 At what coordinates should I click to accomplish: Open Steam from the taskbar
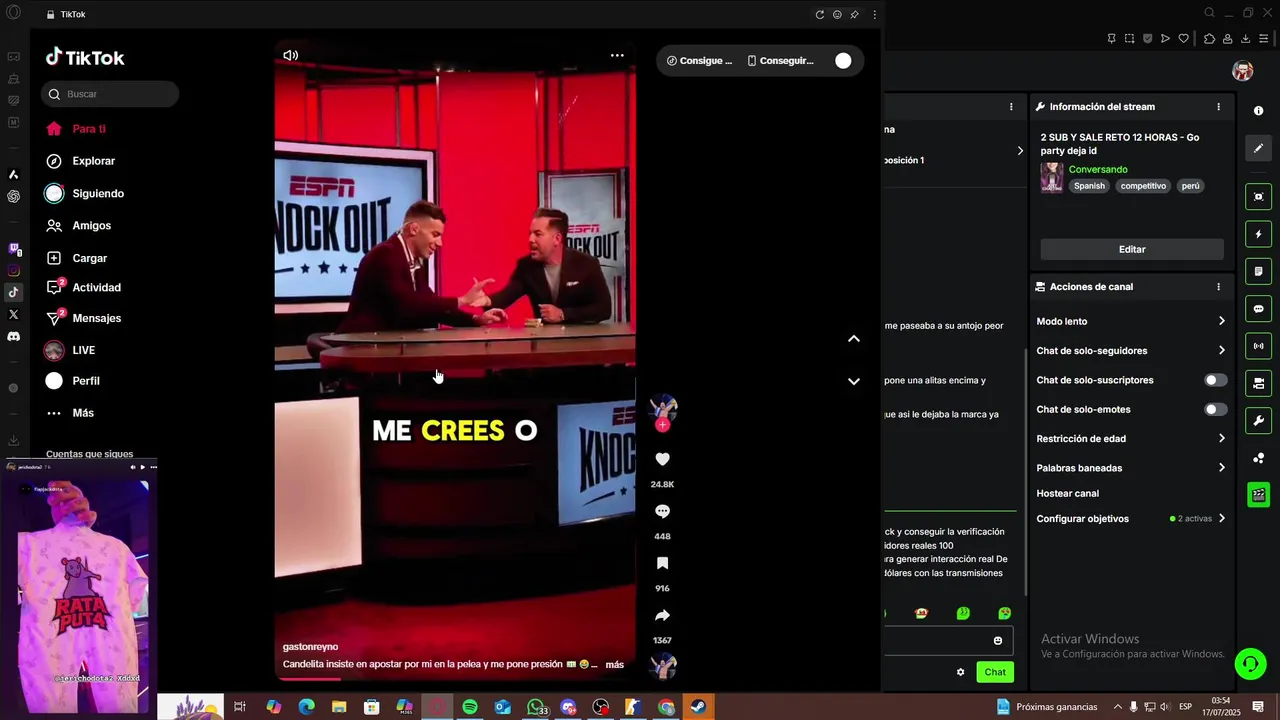(x=699, y=707)
